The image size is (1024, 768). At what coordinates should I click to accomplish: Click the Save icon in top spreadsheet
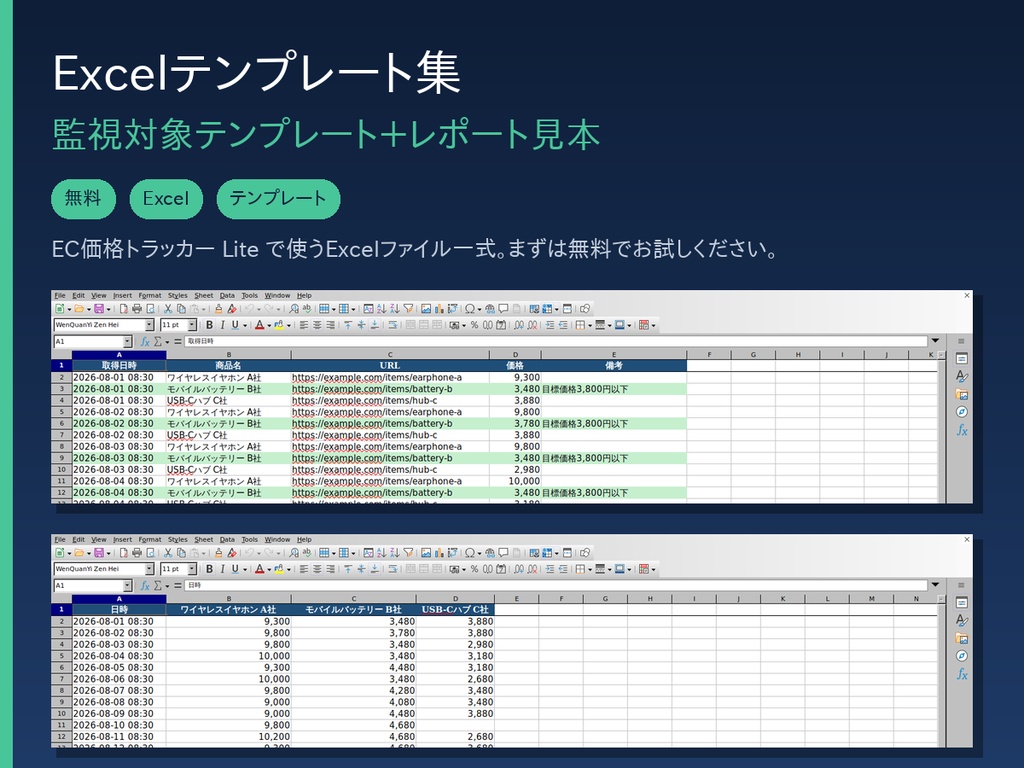(x=99, y=309)
